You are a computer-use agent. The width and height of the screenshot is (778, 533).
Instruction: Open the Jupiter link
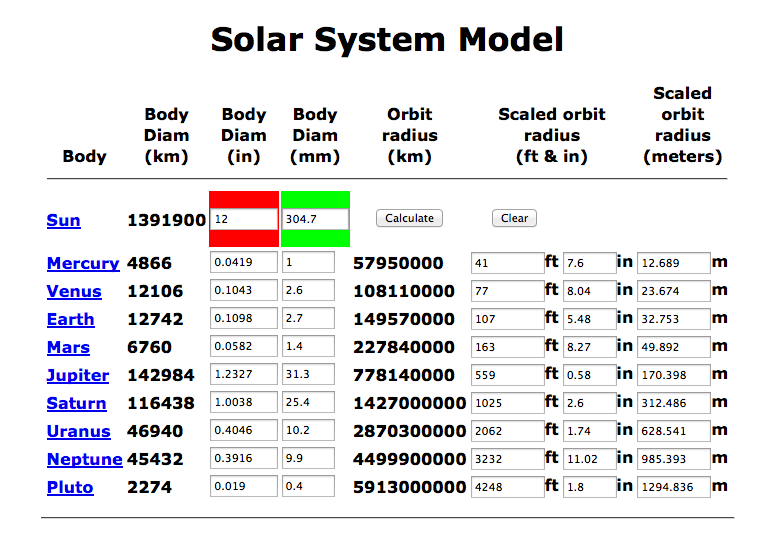[x=78, y=375]
